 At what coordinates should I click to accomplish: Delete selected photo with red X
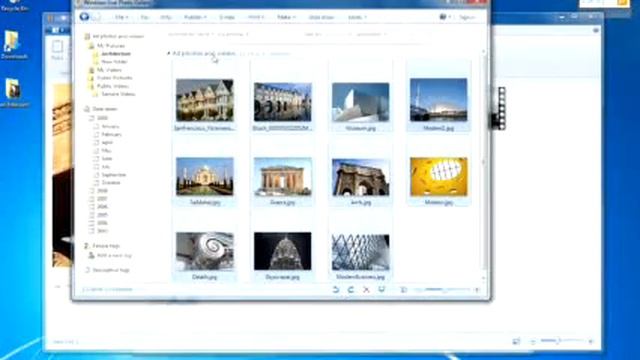(366, 289)
